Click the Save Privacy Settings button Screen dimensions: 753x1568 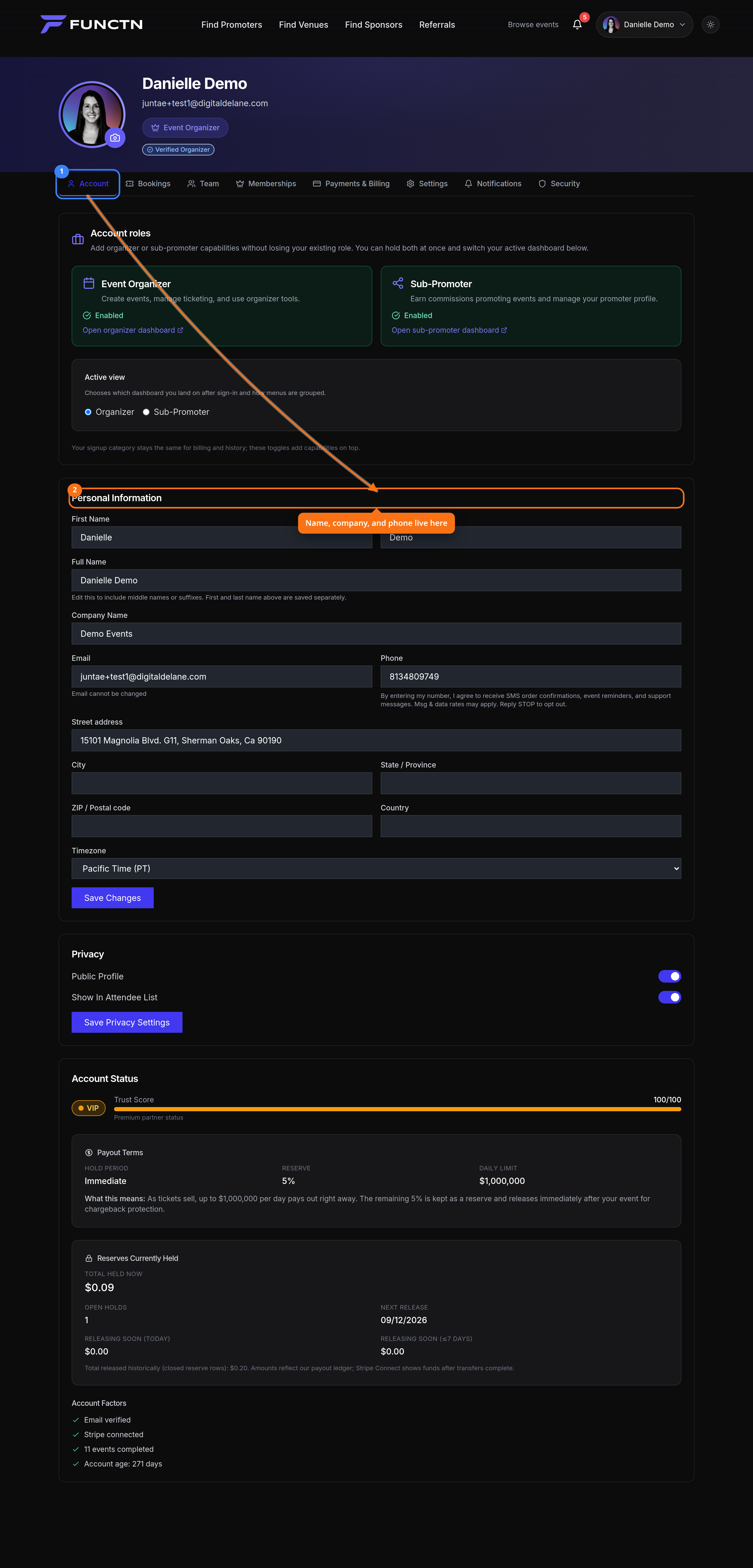pos(127,1023)
